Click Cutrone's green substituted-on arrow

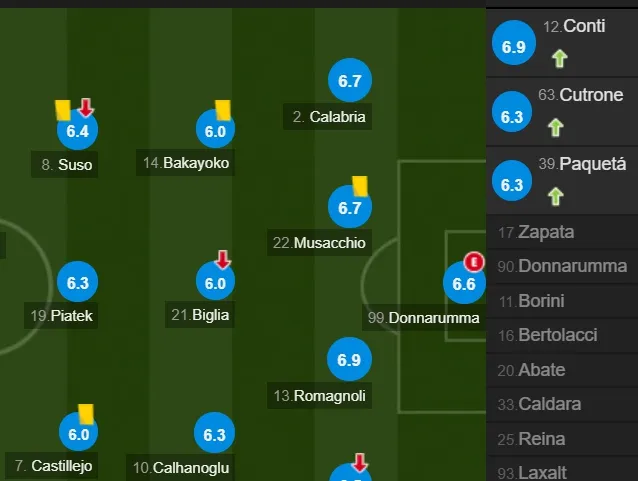point(555,127)
